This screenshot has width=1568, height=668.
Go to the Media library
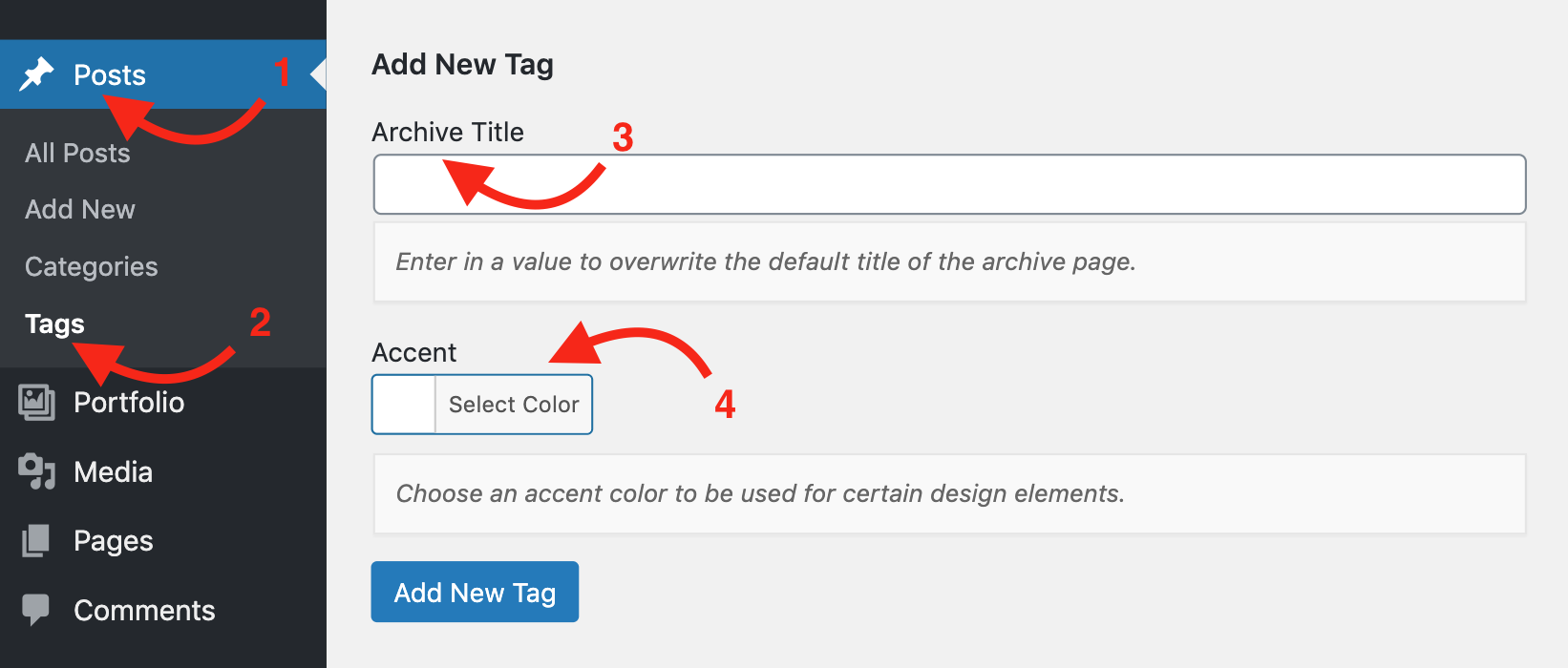point(112,471)
